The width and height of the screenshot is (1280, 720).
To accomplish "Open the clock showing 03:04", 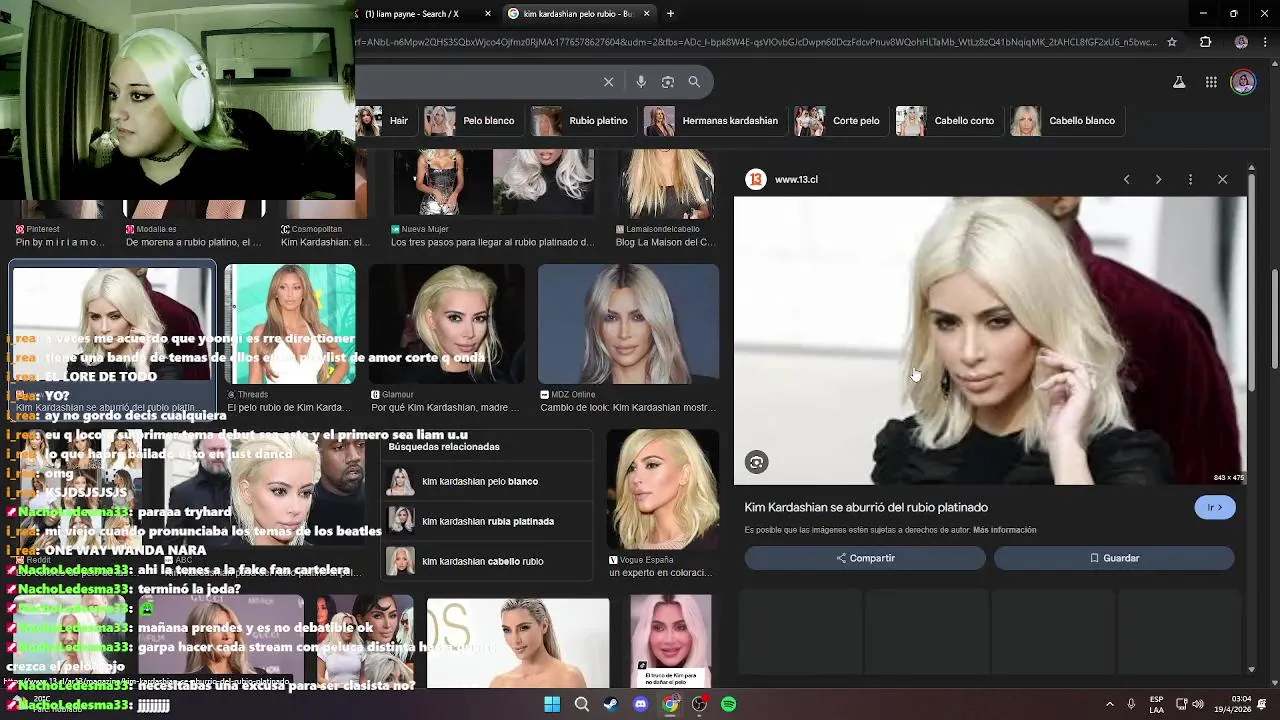I will coord(1233,704).
